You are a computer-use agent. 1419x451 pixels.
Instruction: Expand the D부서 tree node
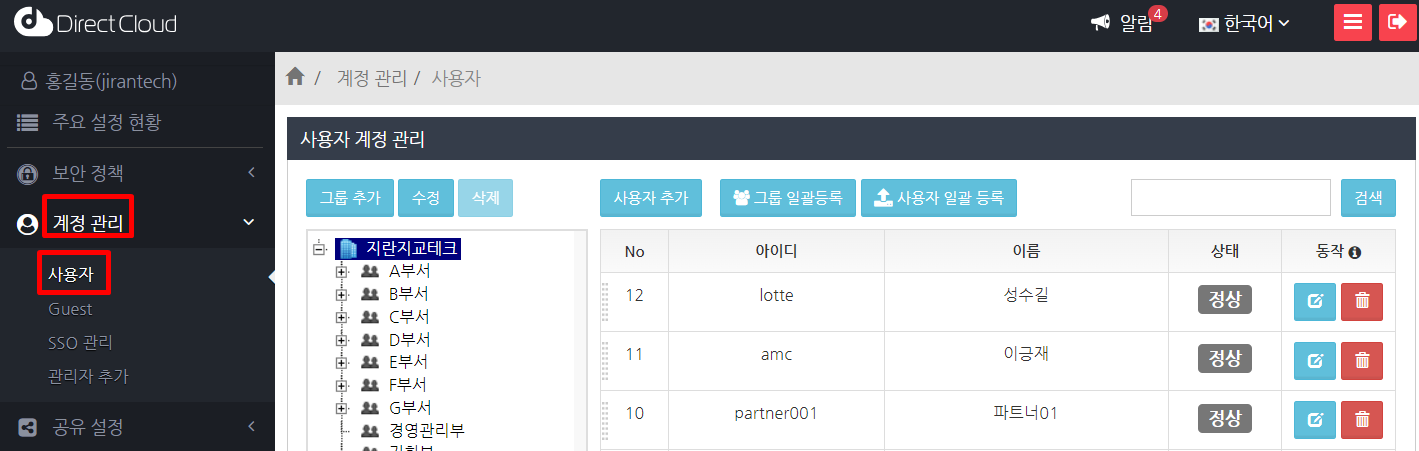click(342, 340)
